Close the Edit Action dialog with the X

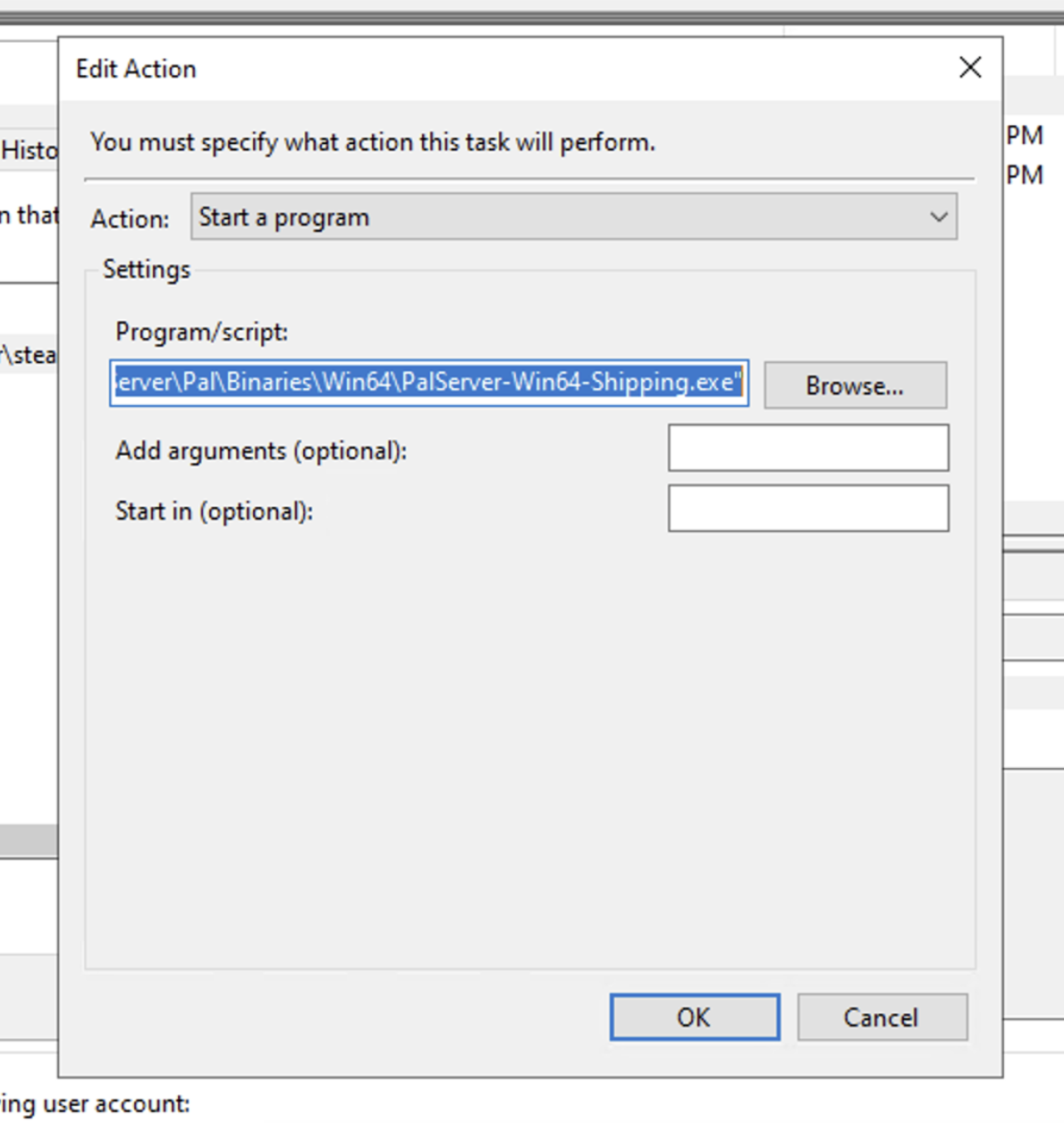click(x=969, y=67)
